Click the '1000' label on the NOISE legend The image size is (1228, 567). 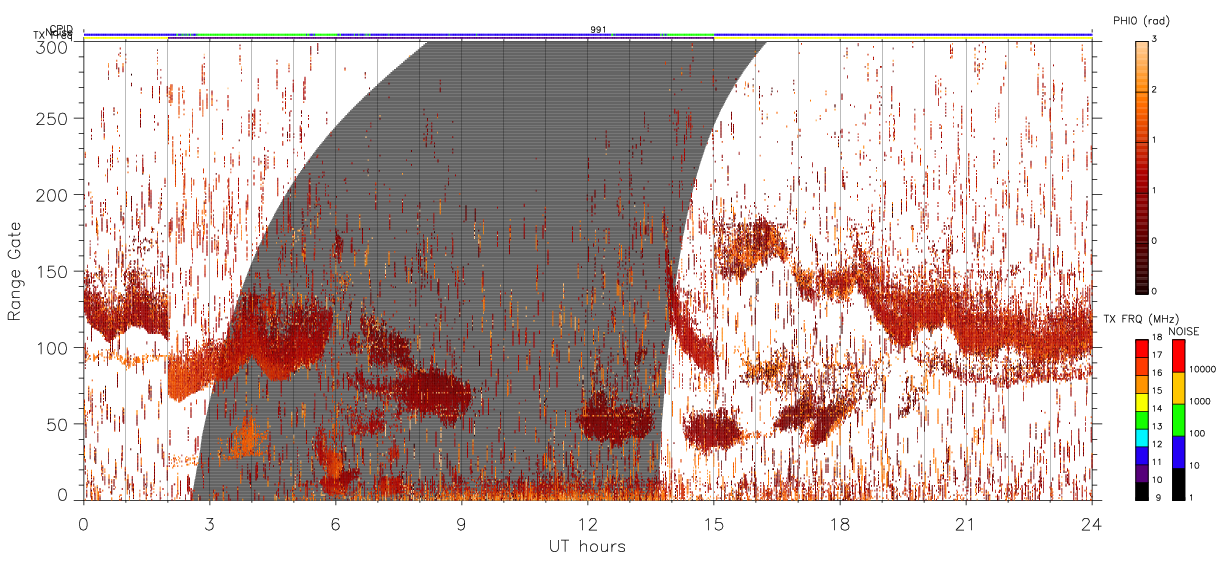pos(1202,401)
